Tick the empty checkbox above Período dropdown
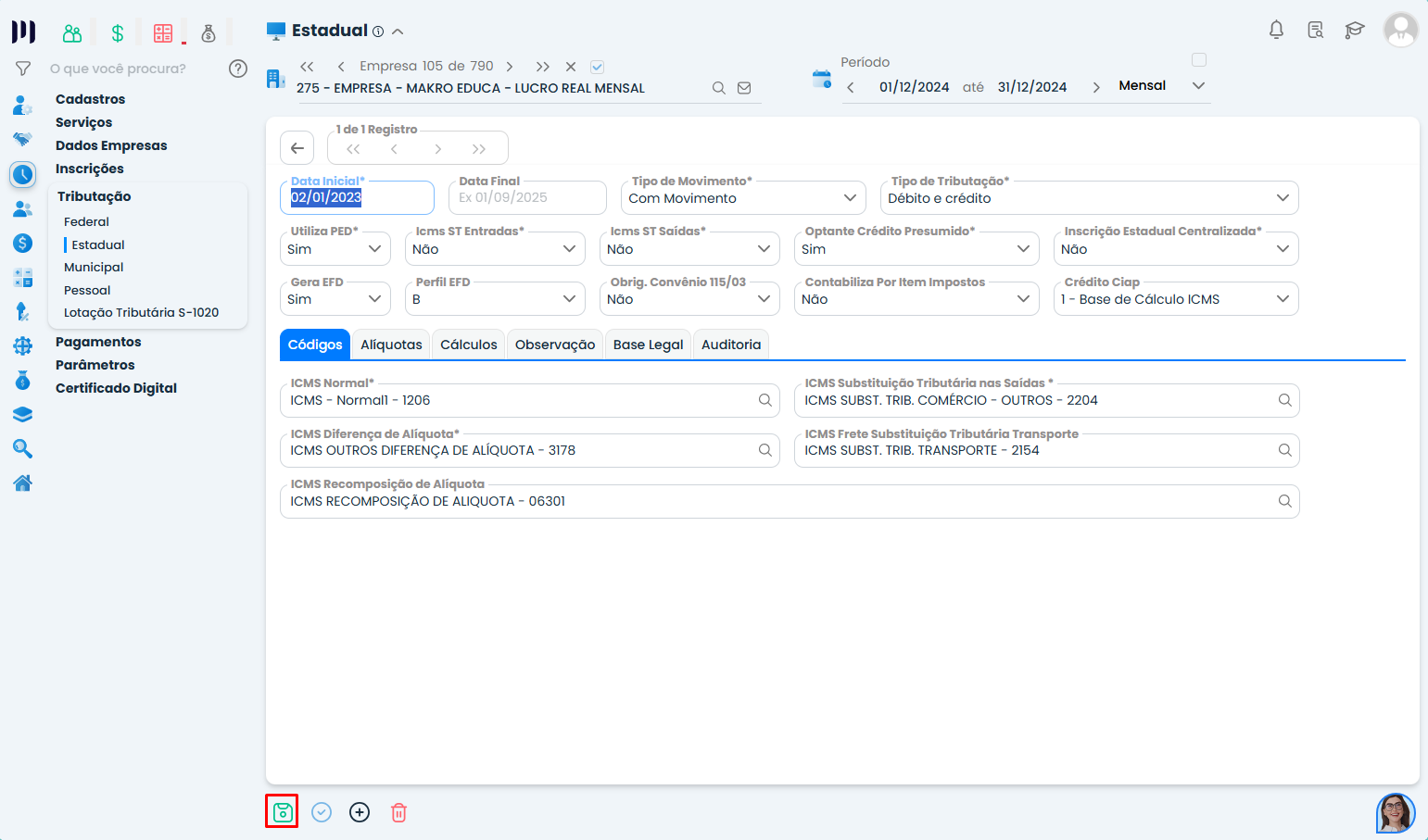 (1198, 60)
